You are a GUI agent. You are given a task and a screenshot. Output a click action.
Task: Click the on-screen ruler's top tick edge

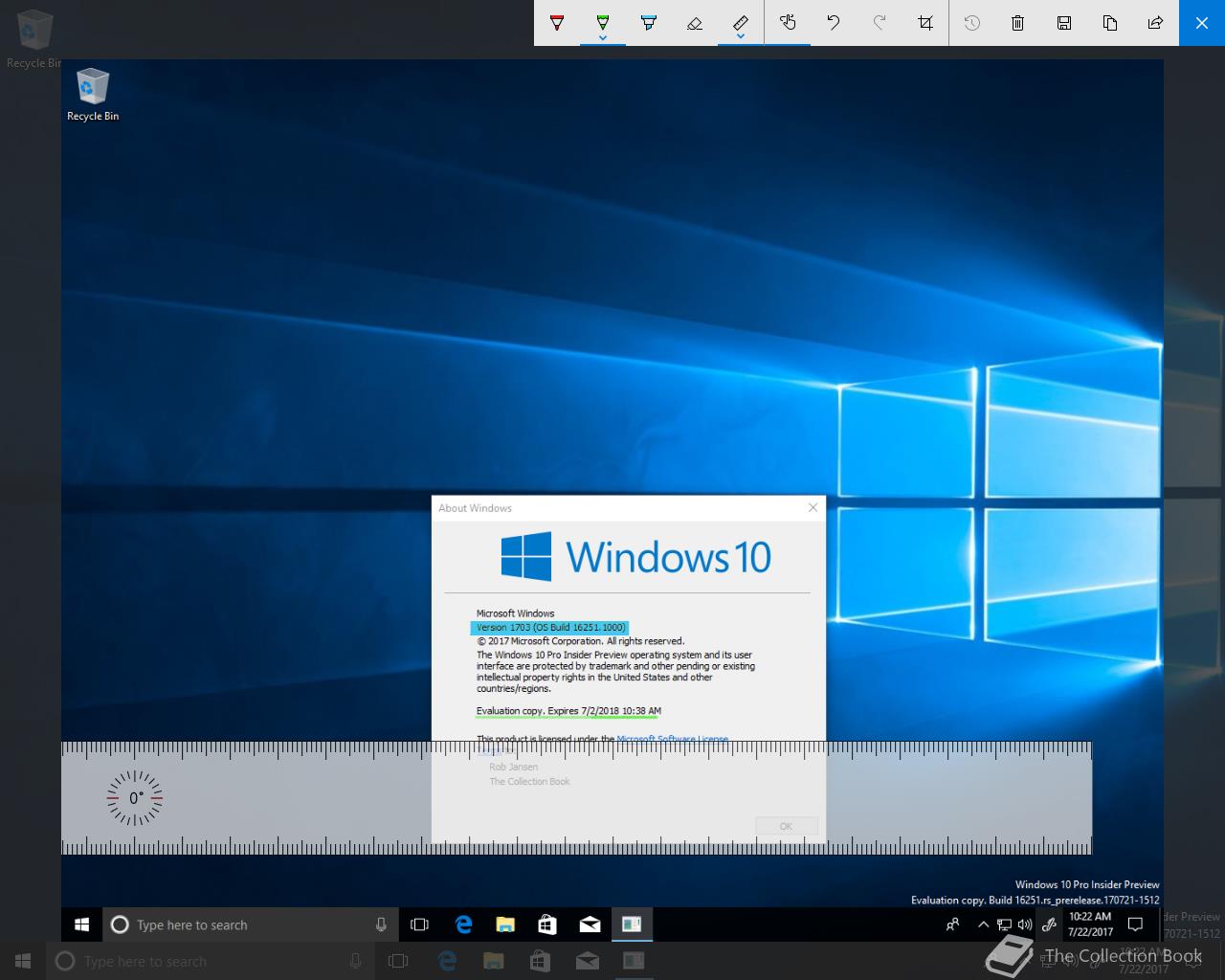576,747
